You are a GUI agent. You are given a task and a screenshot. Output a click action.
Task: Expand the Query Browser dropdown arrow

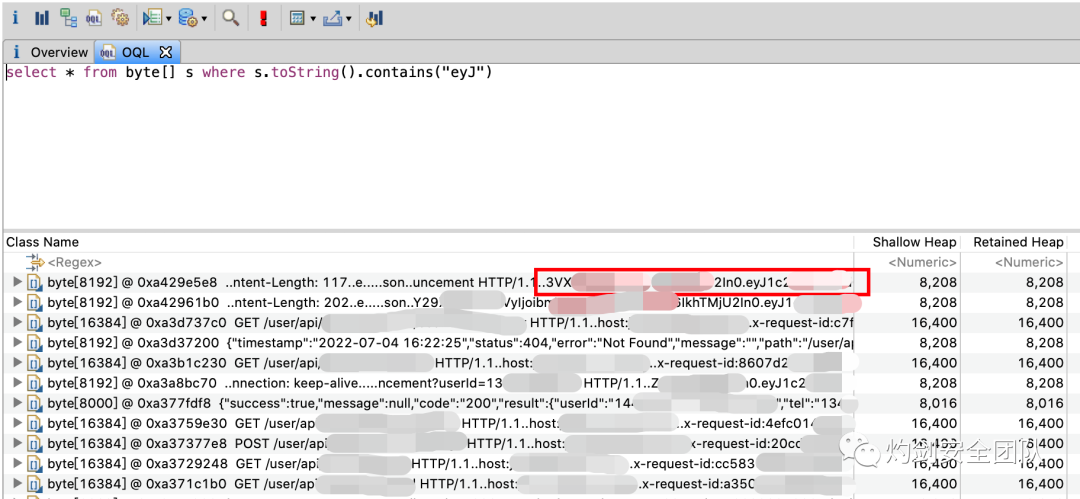[x=204, y=19]
